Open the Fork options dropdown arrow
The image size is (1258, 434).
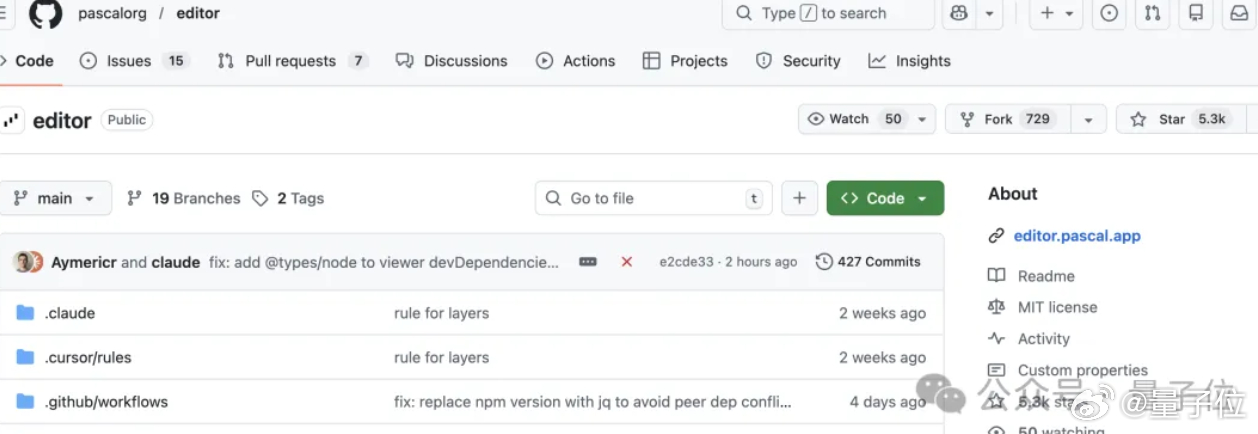click(x=1088, y=119)
